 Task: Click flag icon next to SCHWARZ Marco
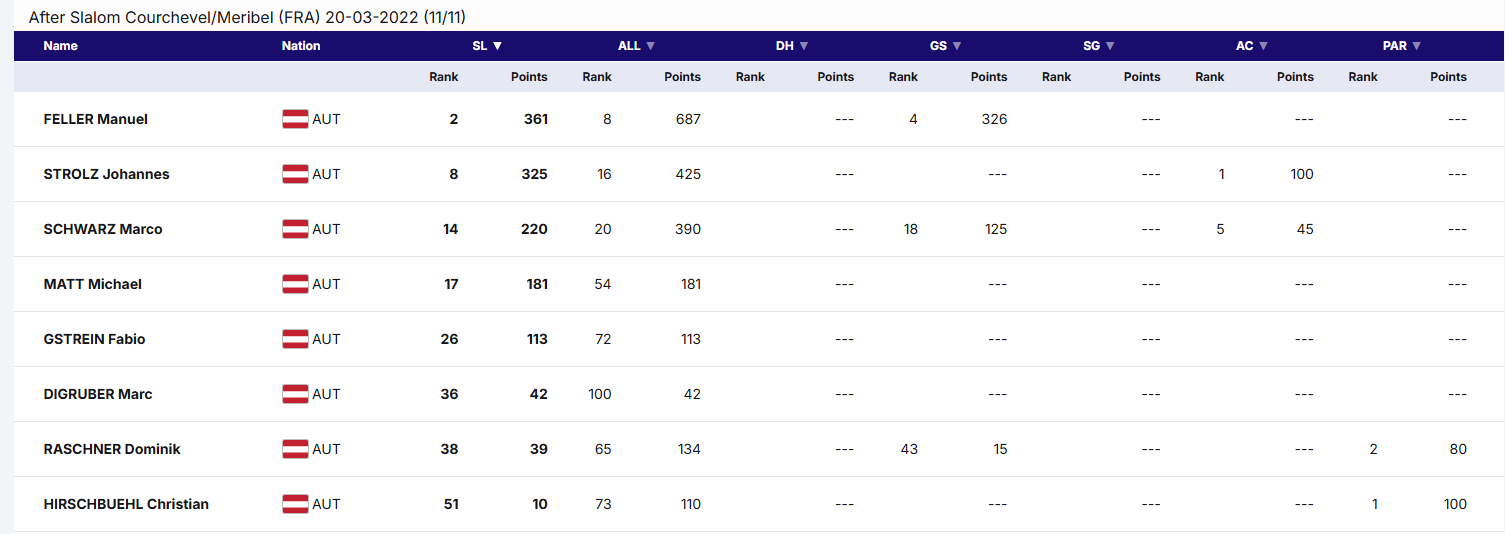(x=295, y=229)
